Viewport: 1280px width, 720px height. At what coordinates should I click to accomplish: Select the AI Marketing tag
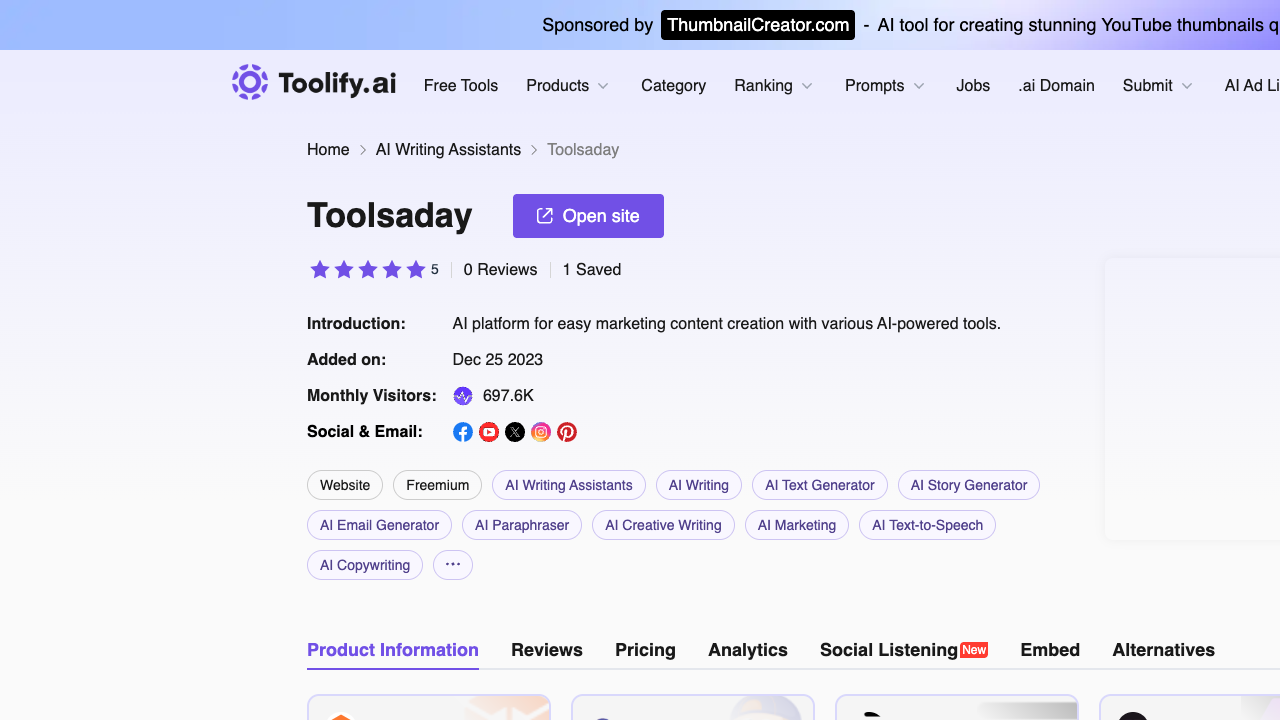797,525
